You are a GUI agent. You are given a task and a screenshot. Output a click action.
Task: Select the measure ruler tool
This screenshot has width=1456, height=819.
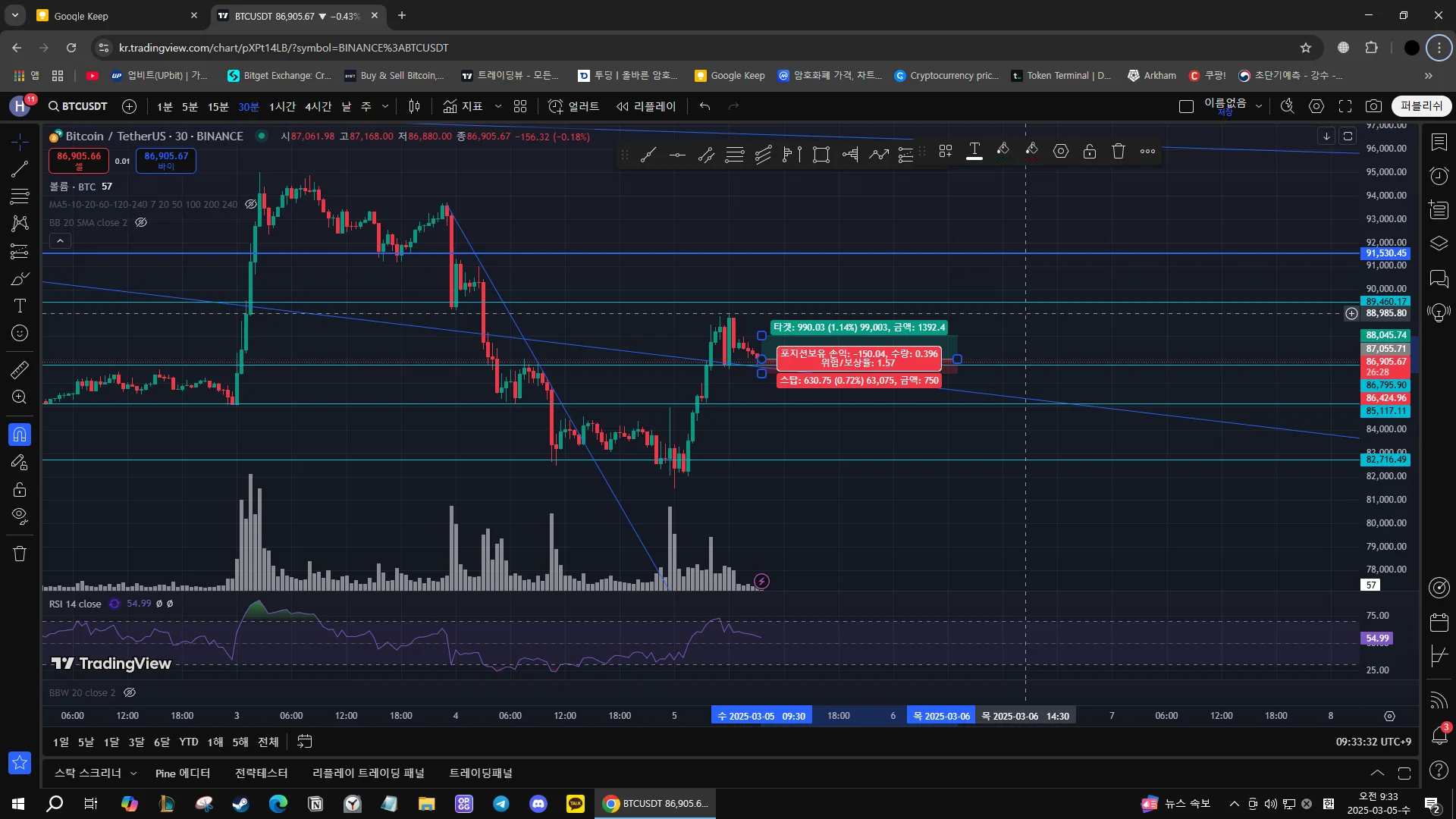pyautogui.click(x=20, y=370)
